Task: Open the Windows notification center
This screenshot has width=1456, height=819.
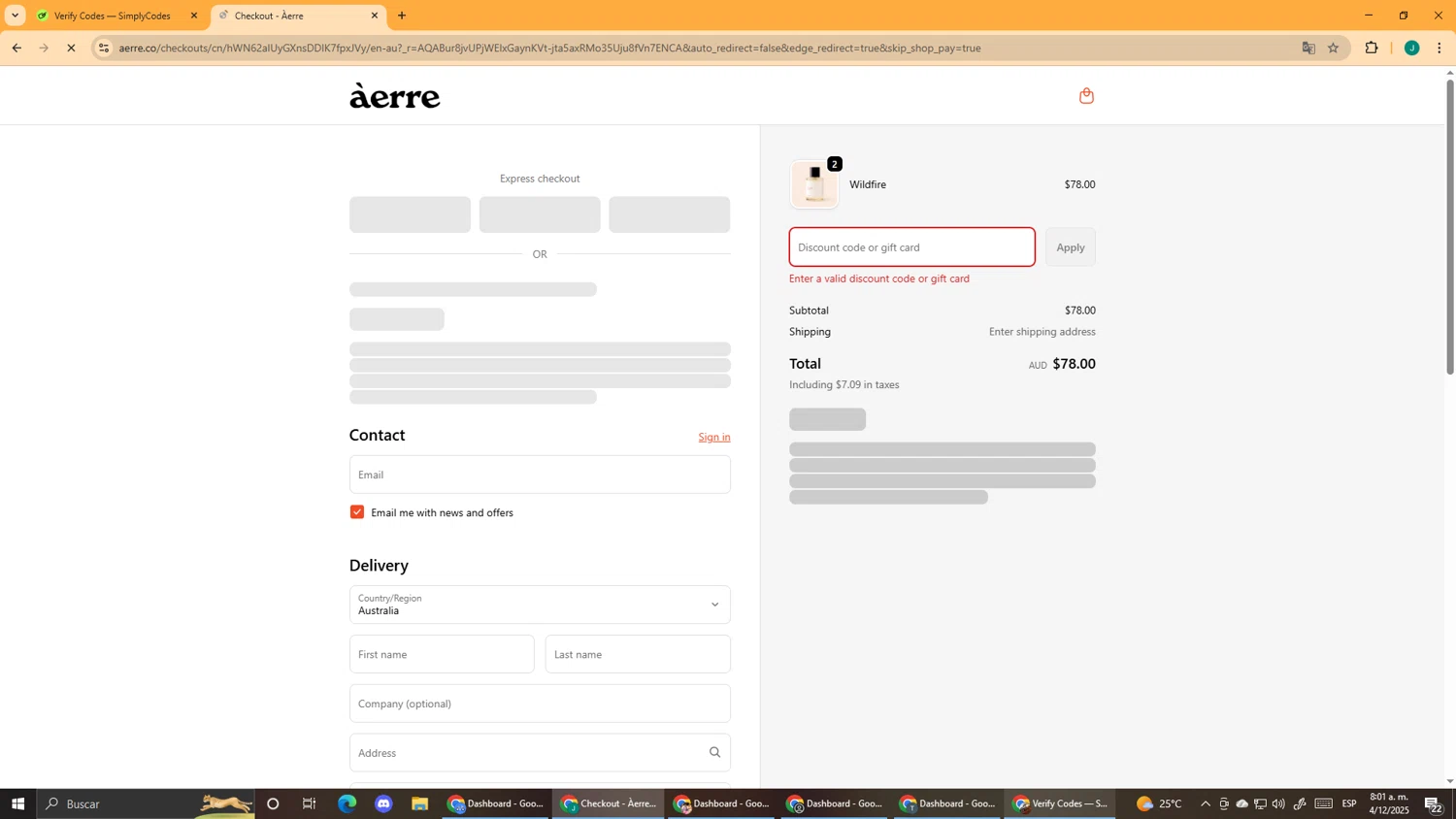Action: click(x=1433, y=803)
